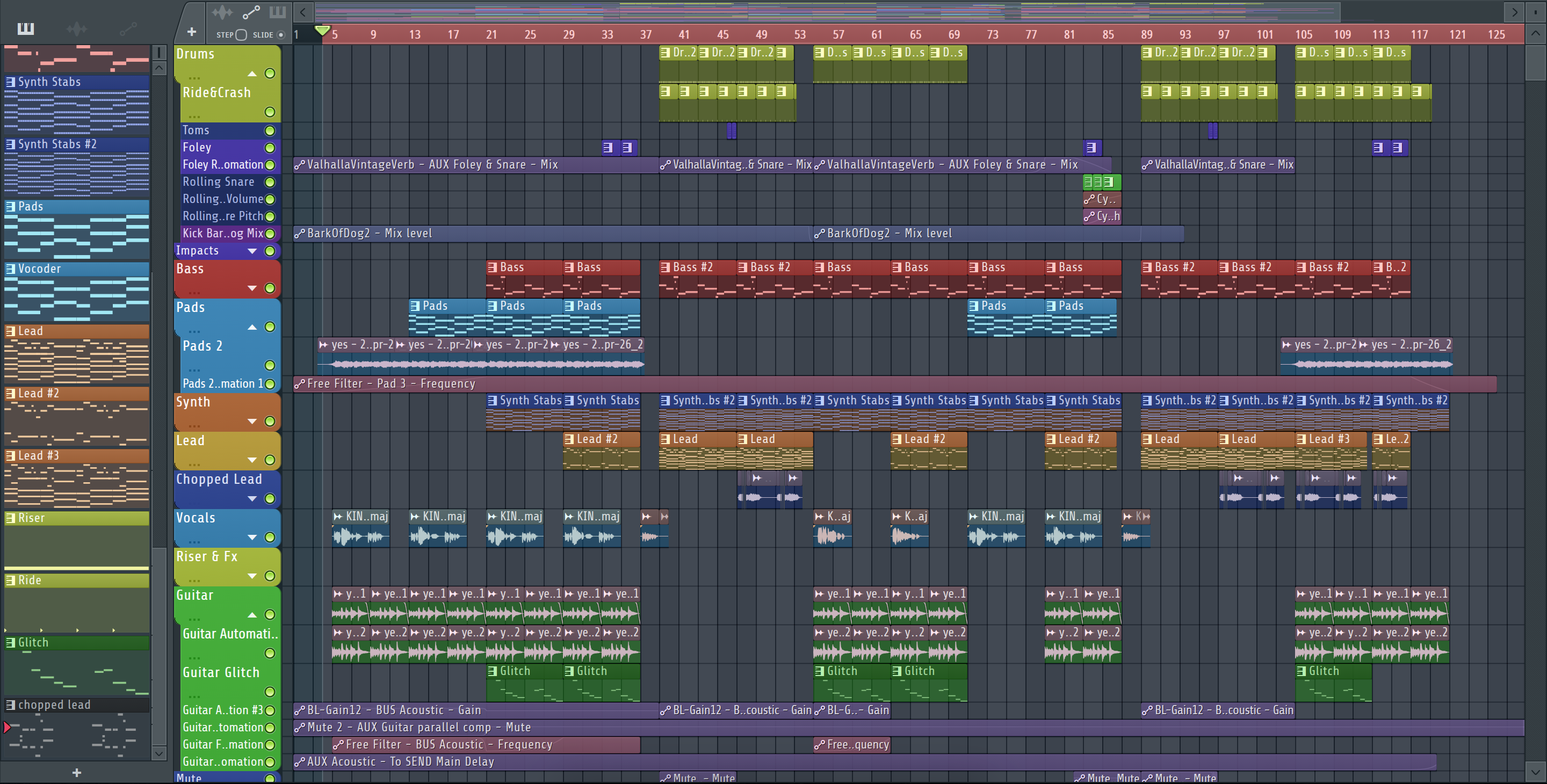Mute the Toms track using its green light

tap(270, 130)
